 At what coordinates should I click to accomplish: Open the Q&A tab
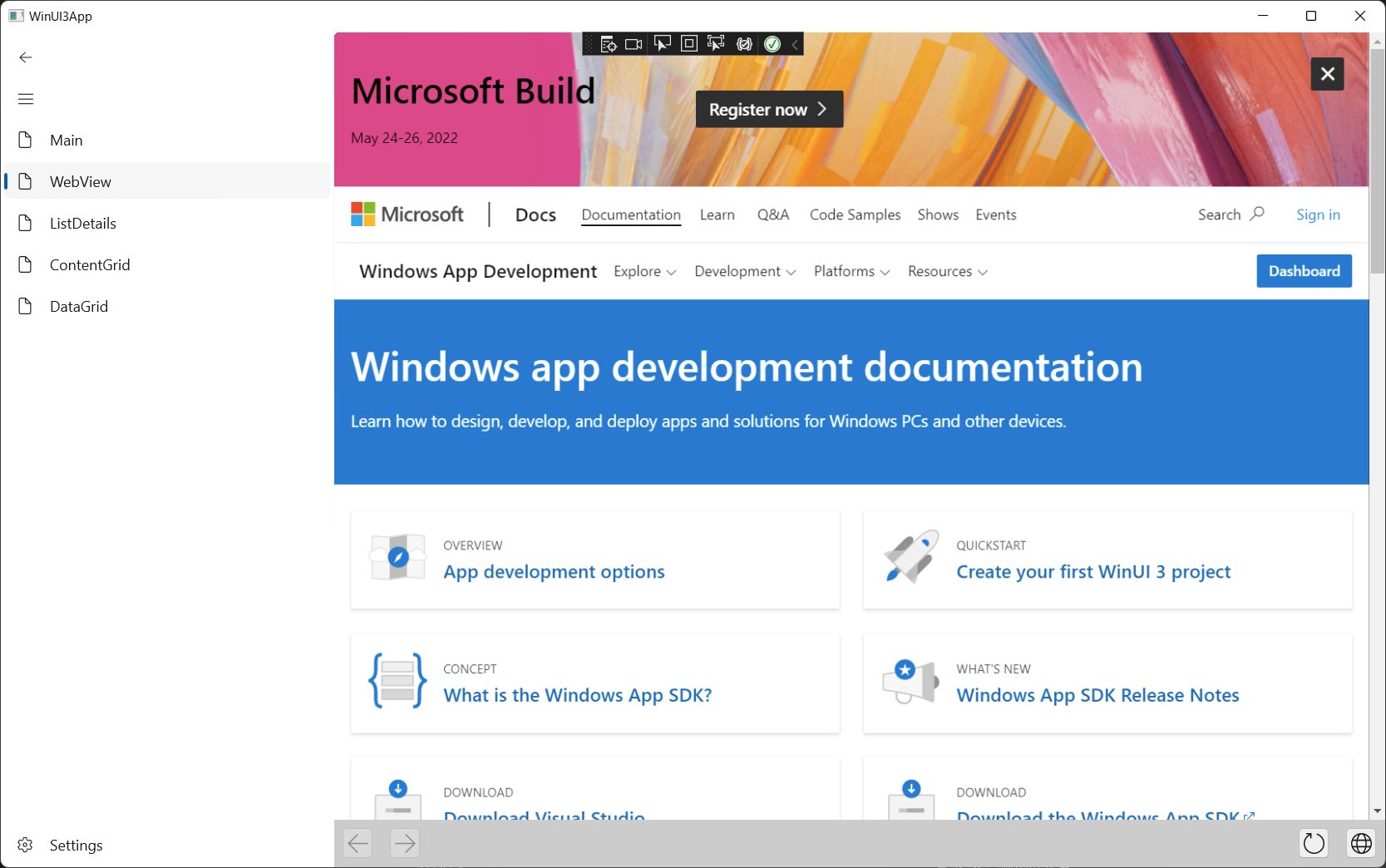(x=773, y=215)
